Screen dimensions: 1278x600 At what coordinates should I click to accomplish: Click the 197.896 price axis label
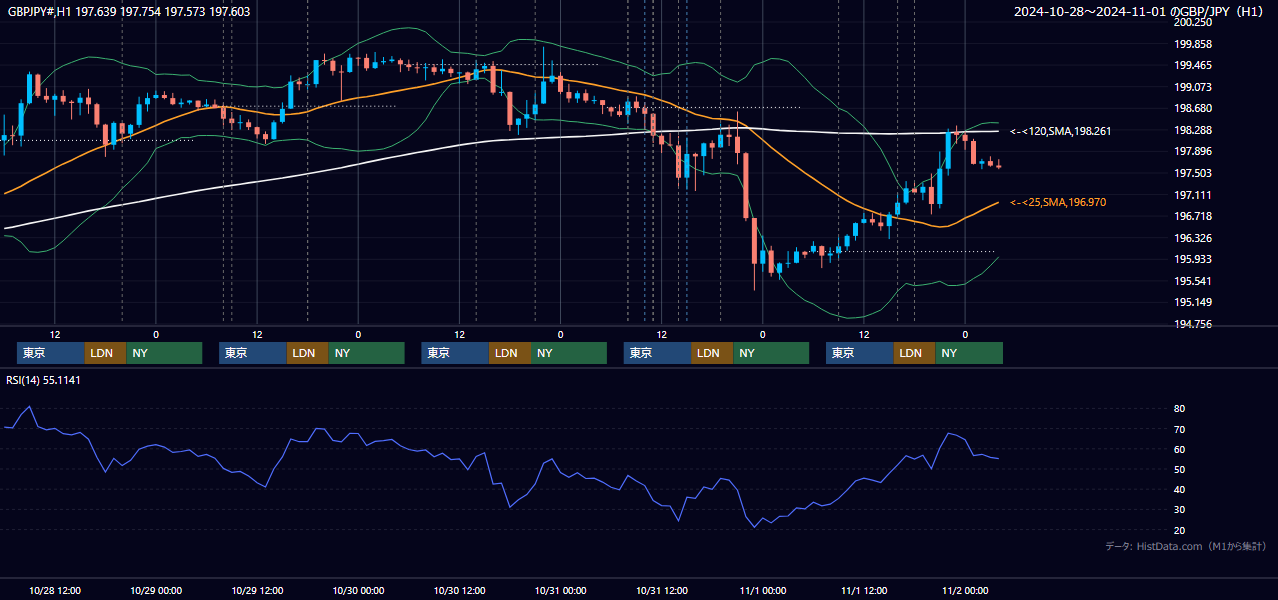click(x=1193, y=152)
